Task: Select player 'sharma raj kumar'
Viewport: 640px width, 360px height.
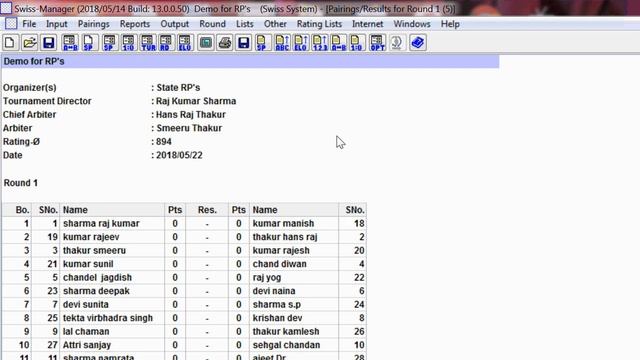Action: [x=101, y=223]
